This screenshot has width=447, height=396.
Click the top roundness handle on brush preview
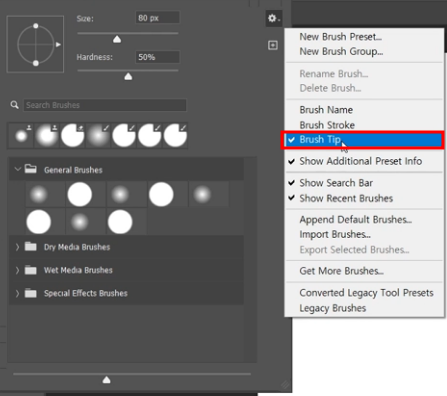[36, 26]
